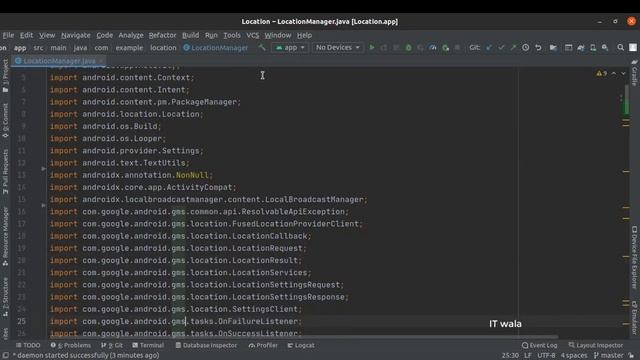Sync Project with Gradle Files icon

point(580,48)
